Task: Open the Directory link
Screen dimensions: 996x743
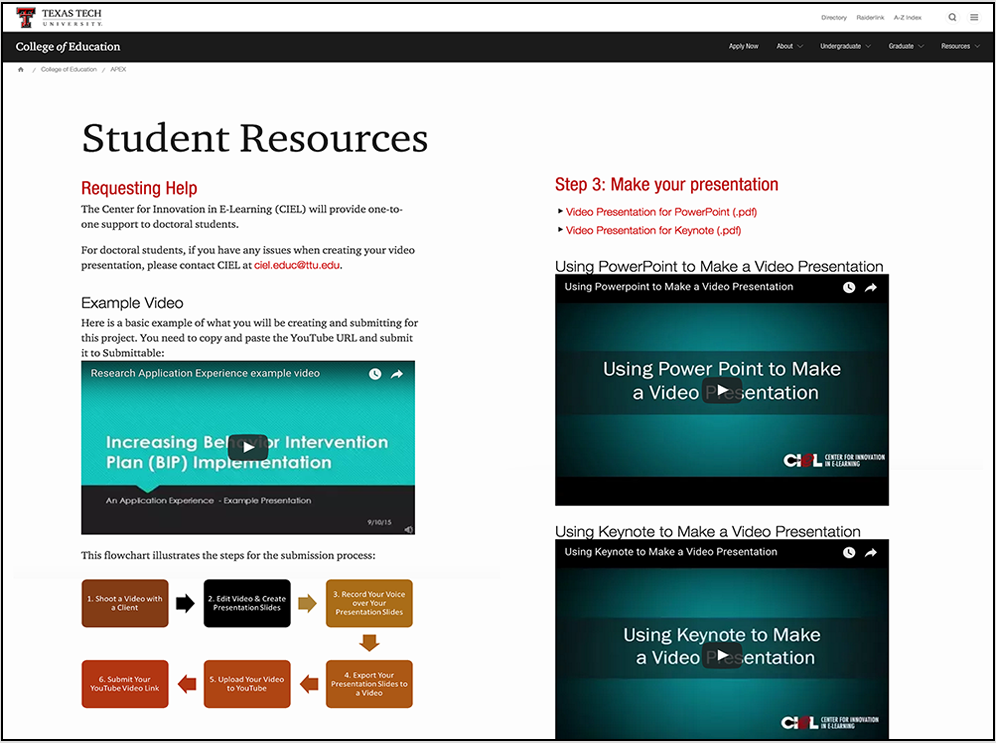Action: [833, 18]
